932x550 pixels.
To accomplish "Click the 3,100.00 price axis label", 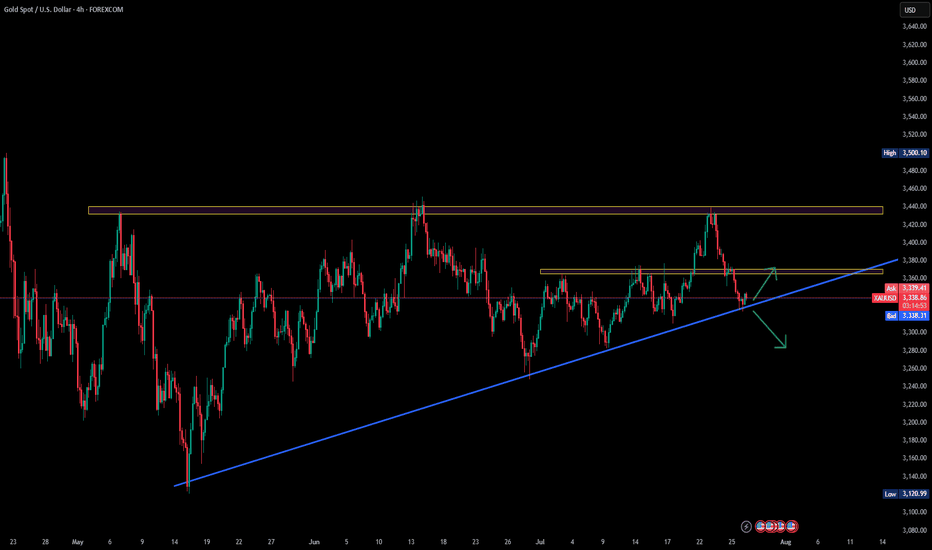I will click(914, 512).
